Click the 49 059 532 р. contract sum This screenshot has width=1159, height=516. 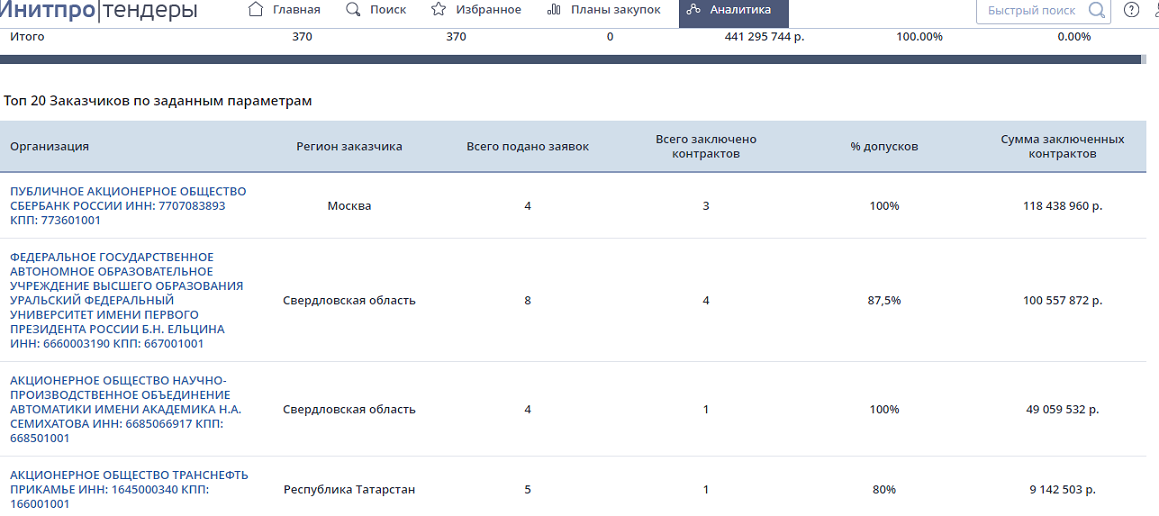[x=1063, y=410]
